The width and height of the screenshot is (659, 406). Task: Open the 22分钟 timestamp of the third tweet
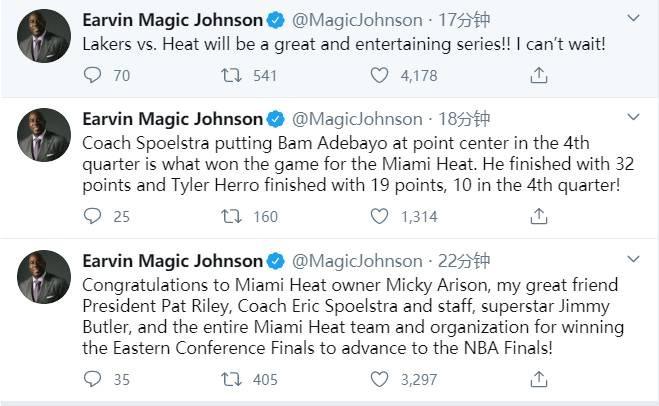pyautogui.click(x=461, y=261)
